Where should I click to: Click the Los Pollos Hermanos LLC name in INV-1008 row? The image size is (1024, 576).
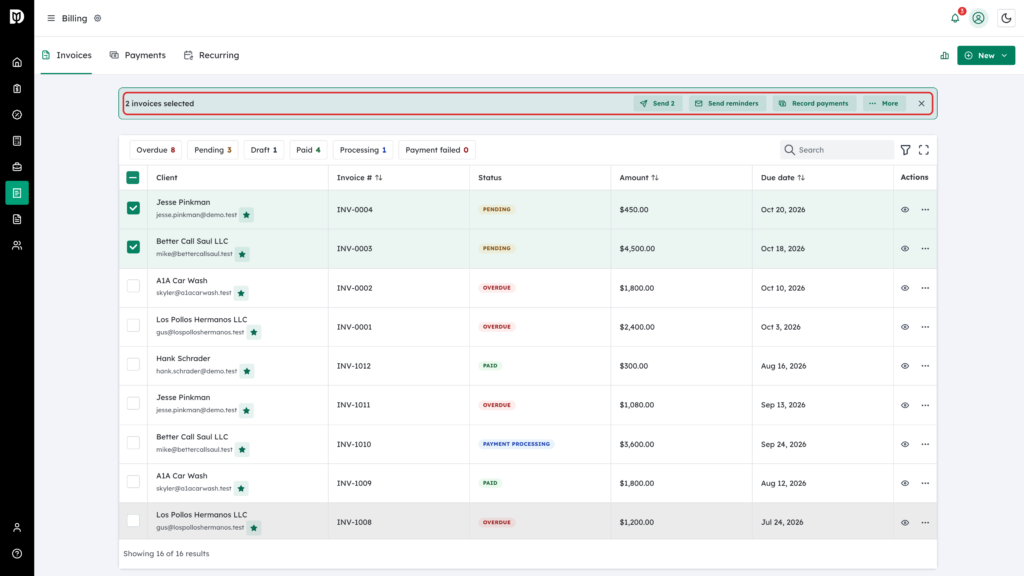coord(201,515)
